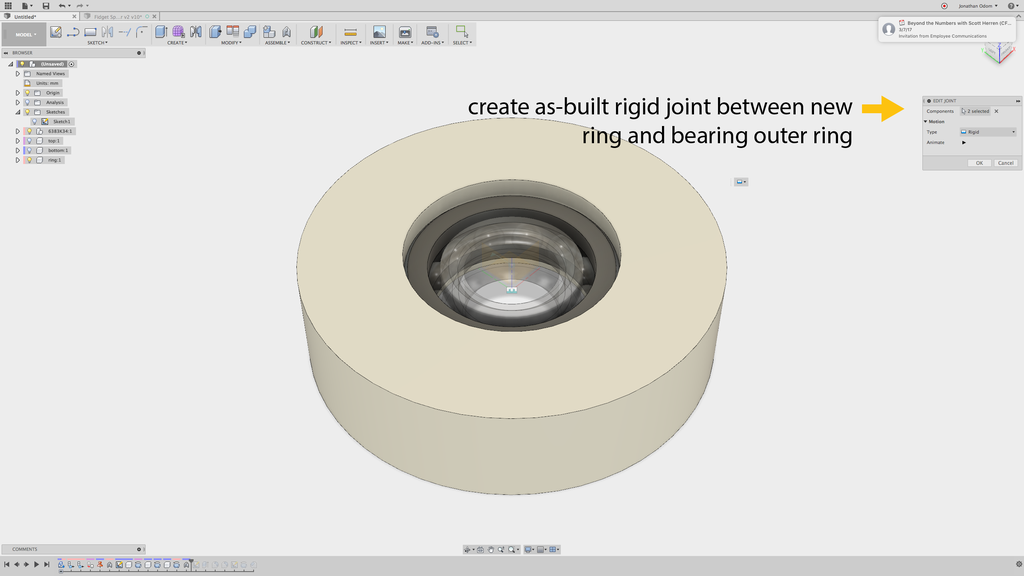Expand the Analysis folder
The height and width of the screenshot is (576, 1024).
18,103
